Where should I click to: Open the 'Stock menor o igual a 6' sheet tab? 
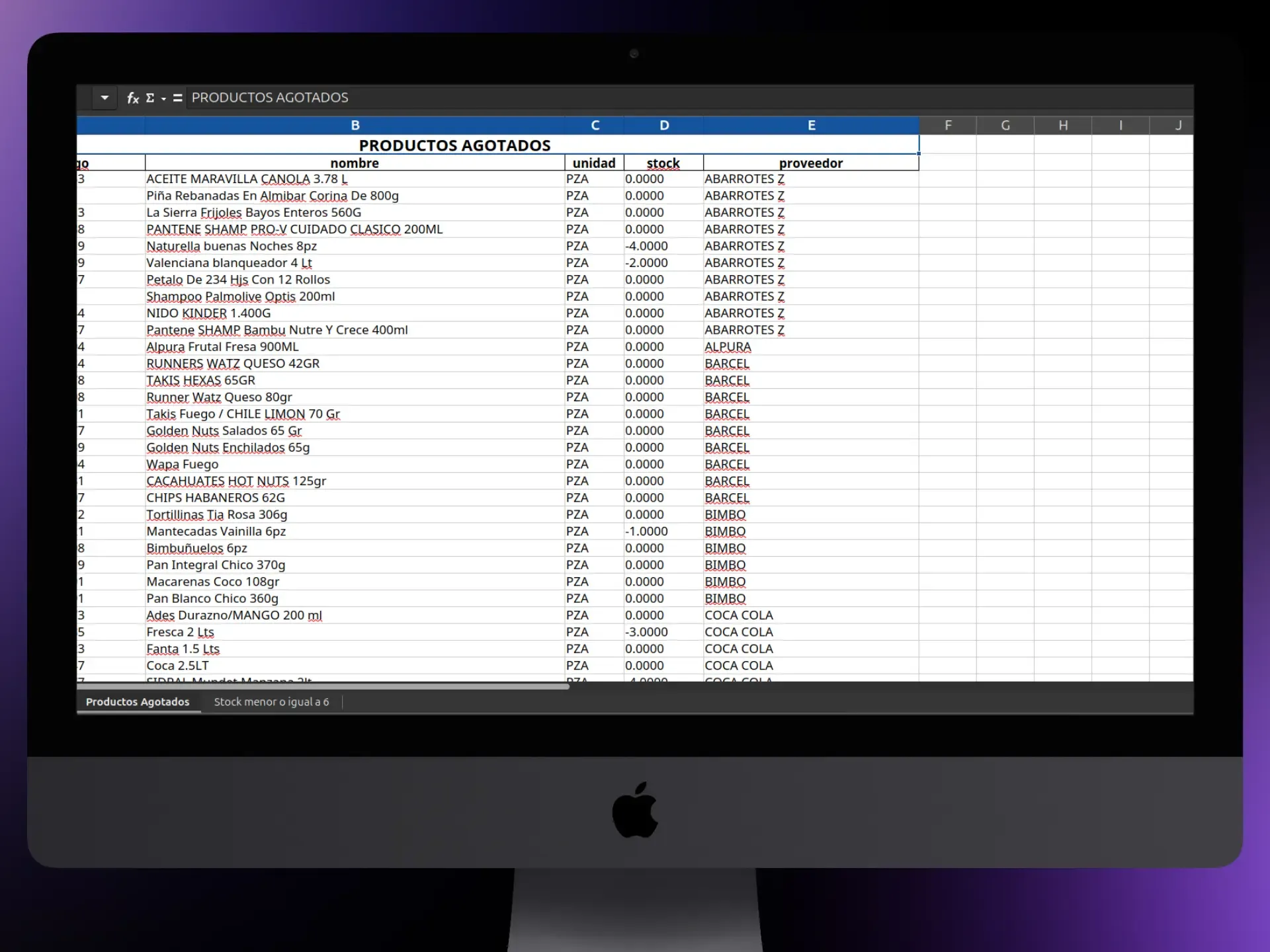(271, 701)
